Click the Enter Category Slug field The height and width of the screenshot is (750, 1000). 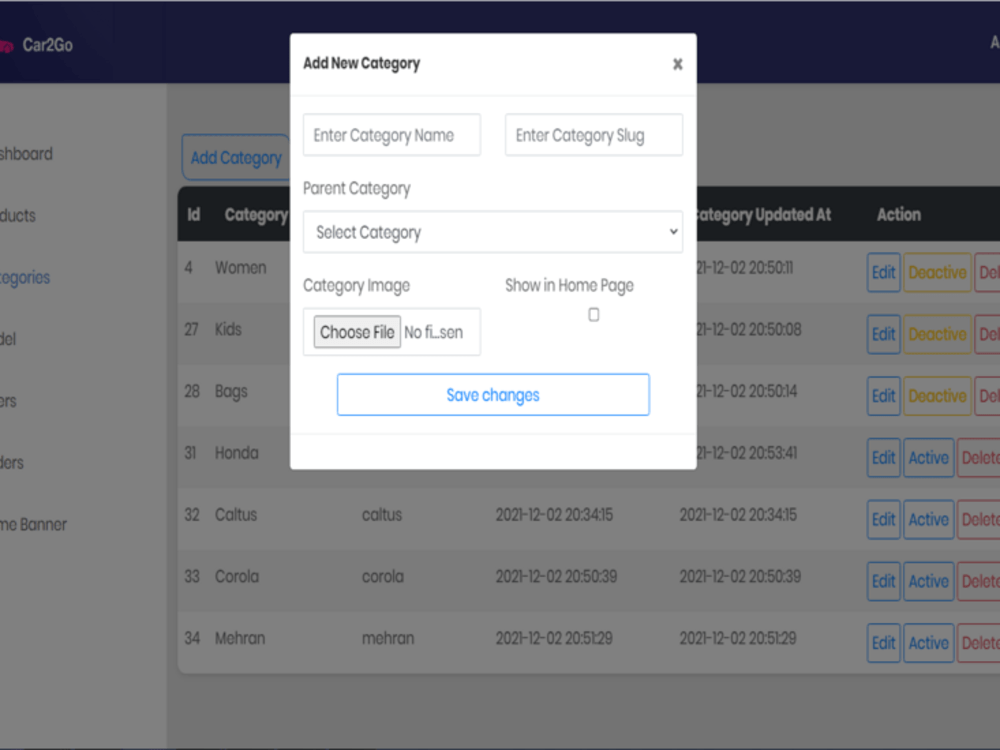pos(594,134)
